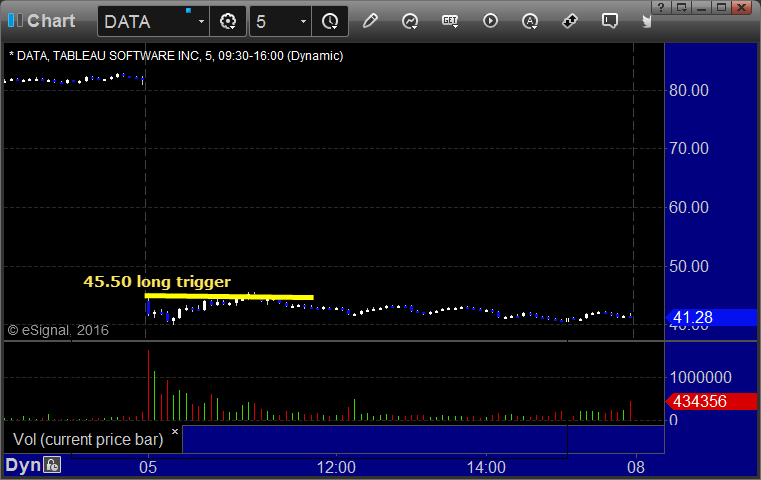Open the alerts circled-A icon
Viewport: 761px width, 480px height.
tap(529, 21)
